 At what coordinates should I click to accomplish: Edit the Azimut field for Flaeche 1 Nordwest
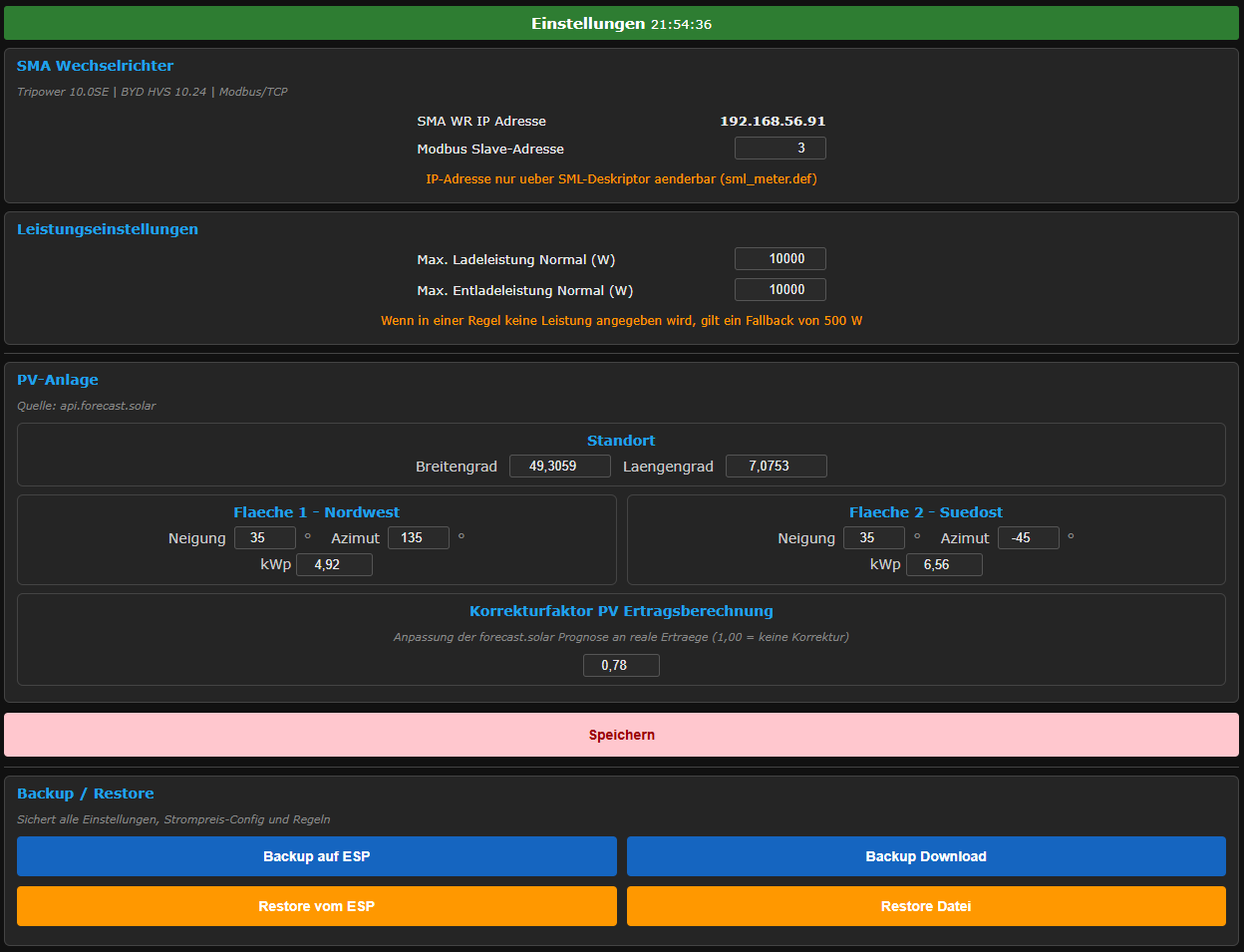418,538
